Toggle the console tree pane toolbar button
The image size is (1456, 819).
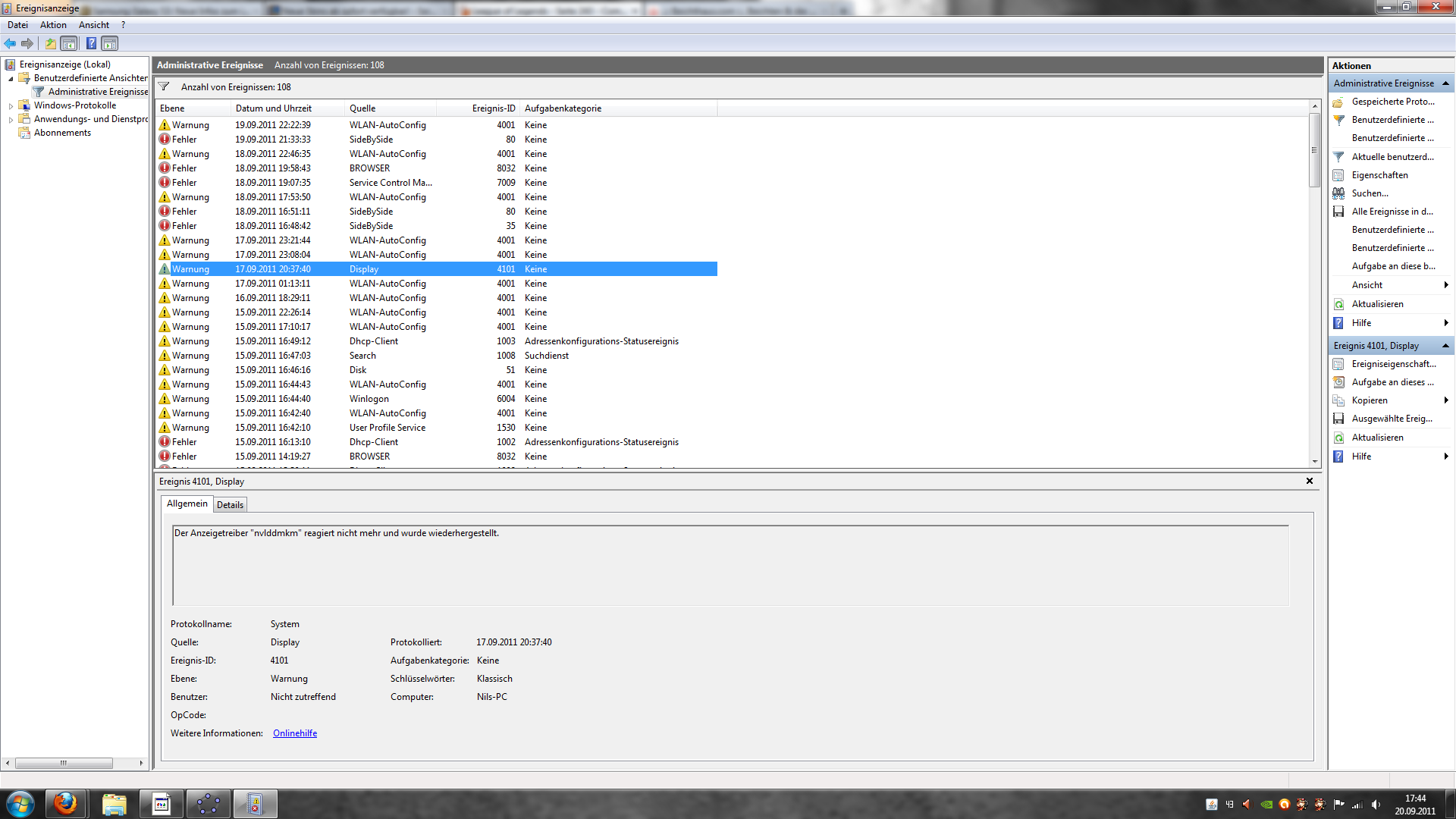[69, 44]
